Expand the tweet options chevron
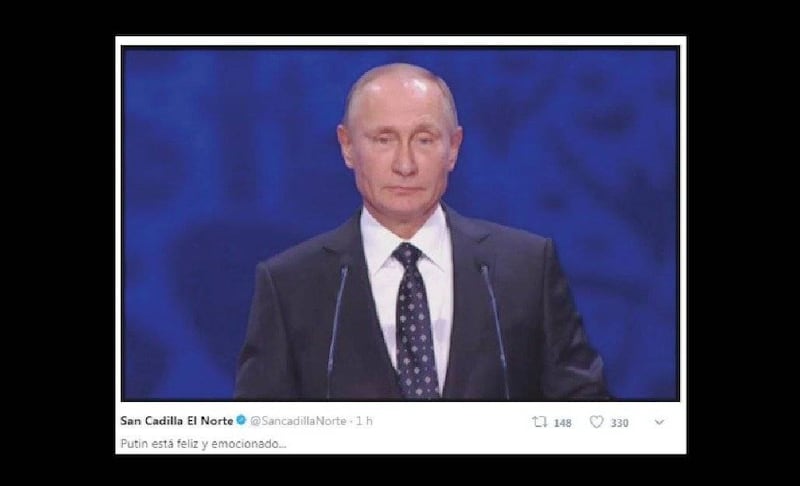The height and width of the screenshot is (486, 800). tap(659, 422)
